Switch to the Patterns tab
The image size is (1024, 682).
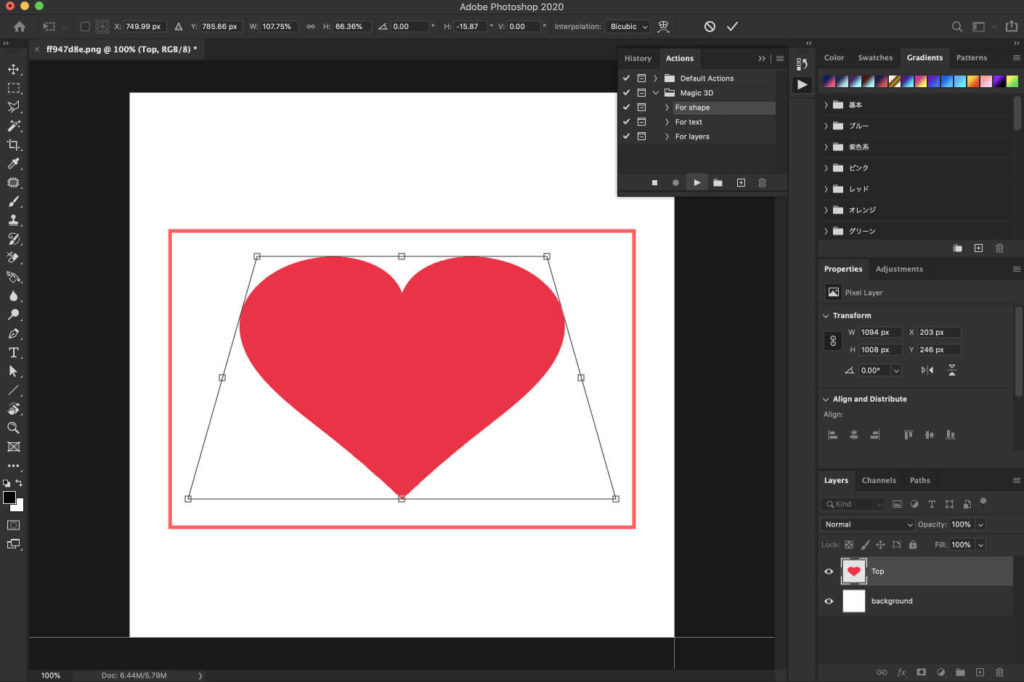[x=971, y=57]
